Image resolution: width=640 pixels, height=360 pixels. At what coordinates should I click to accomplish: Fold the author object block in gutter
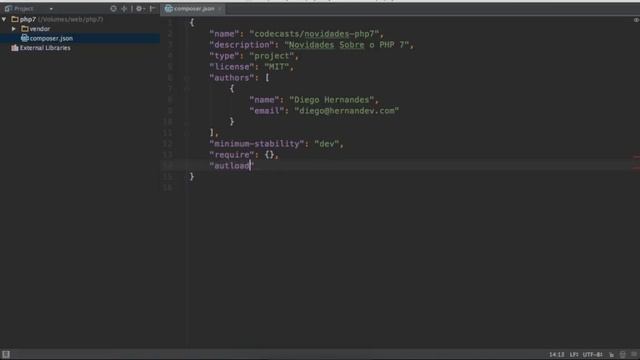point(186,89)
